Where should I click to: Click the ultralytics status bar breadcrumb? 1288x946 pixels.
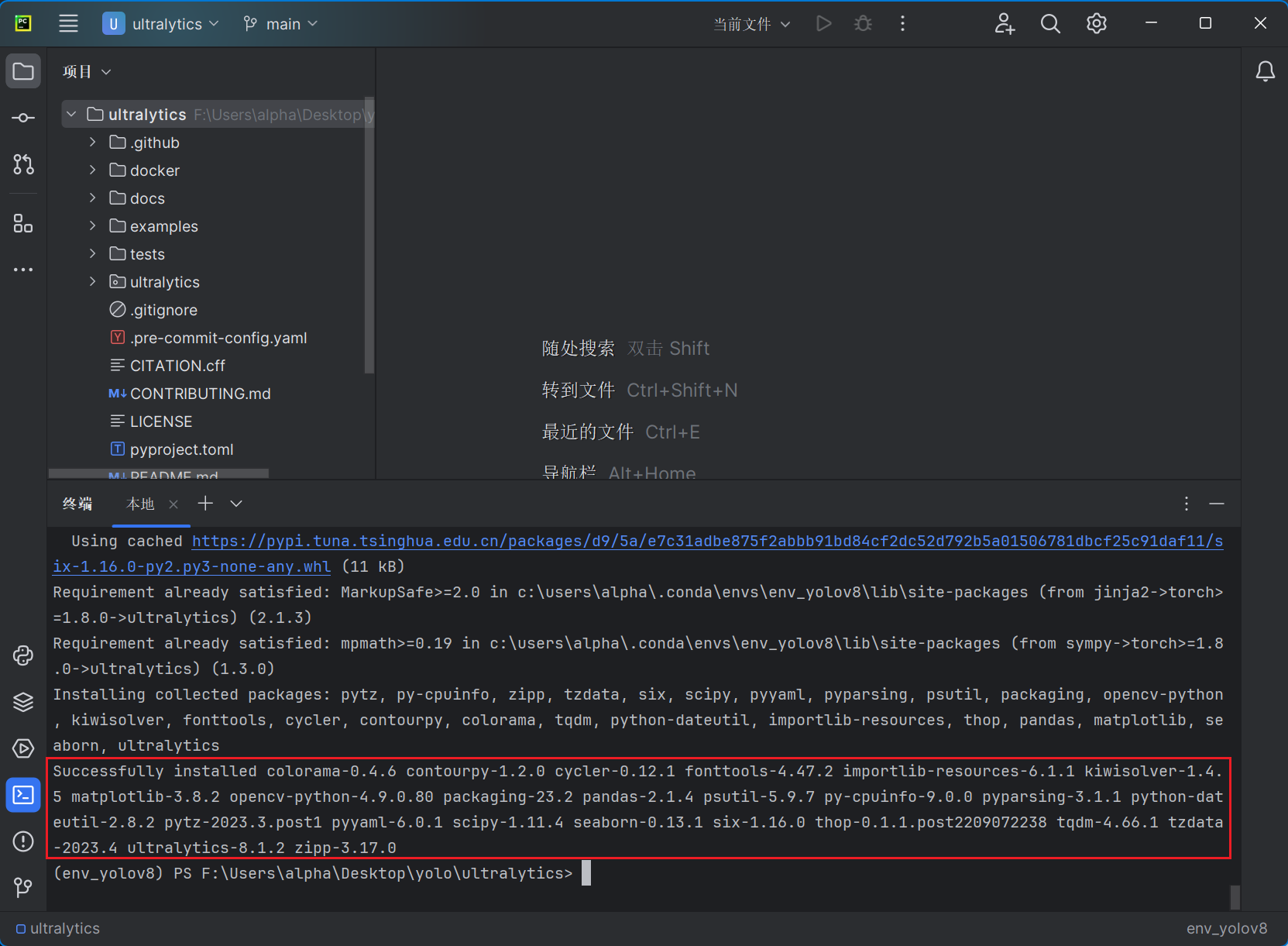point(58,928)
